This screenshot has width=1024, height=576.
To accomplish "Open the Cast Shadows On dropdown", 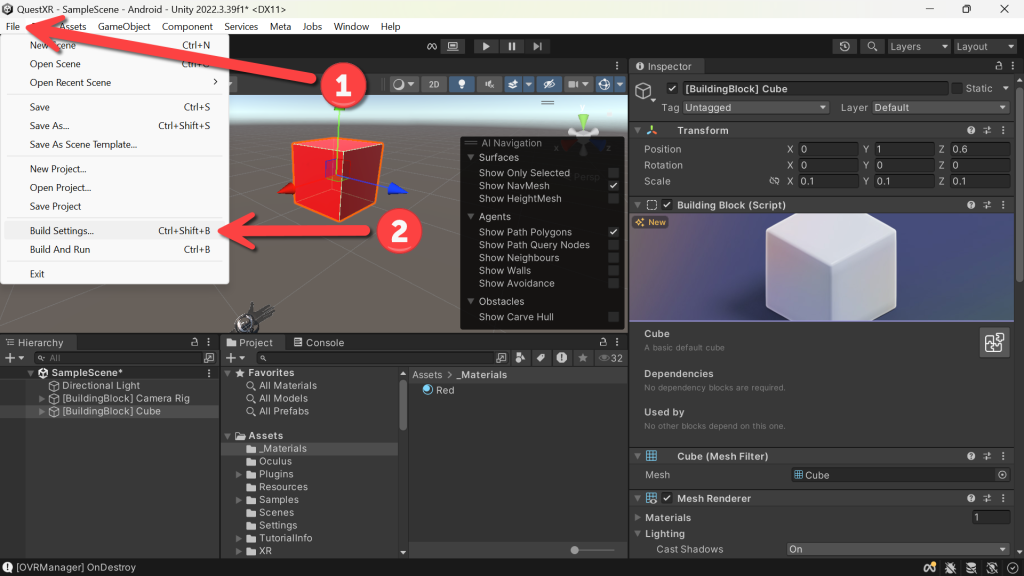I will coord(897,549).
